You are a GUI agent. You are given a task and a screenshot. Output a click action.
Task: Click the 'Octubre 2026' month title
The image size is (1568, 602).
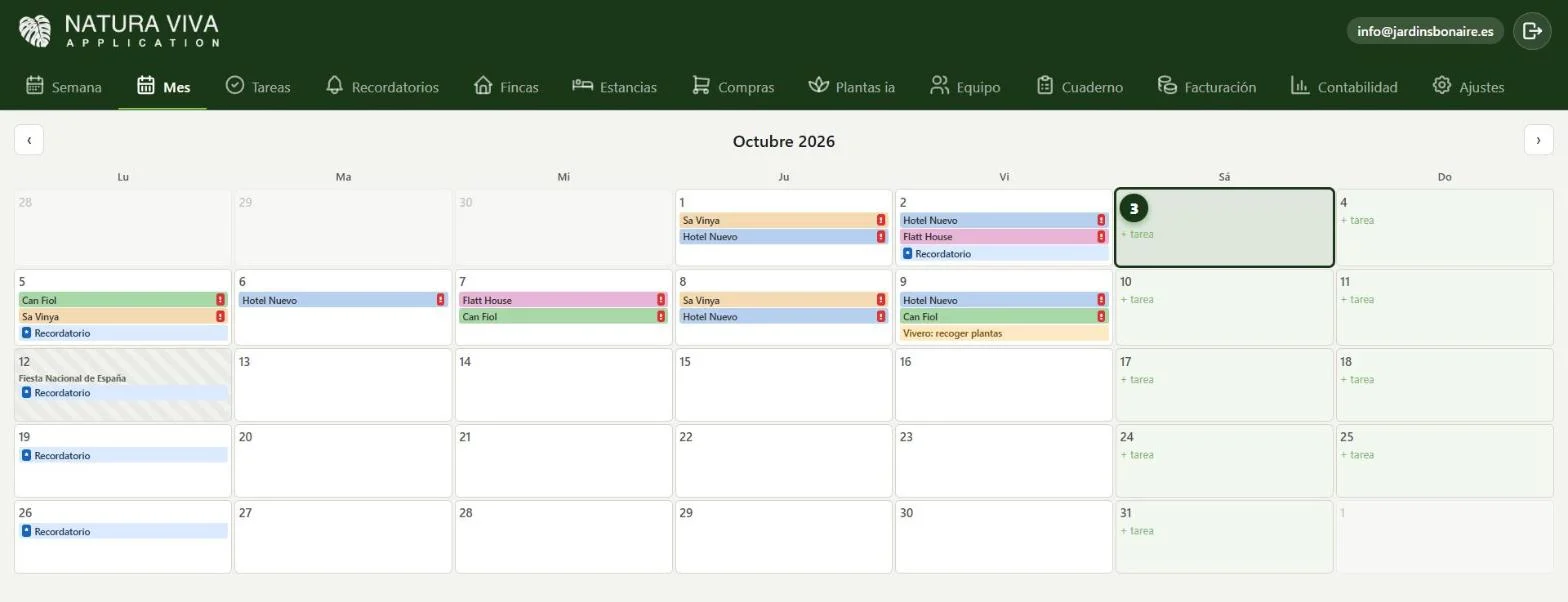click(x=784, y=141)
